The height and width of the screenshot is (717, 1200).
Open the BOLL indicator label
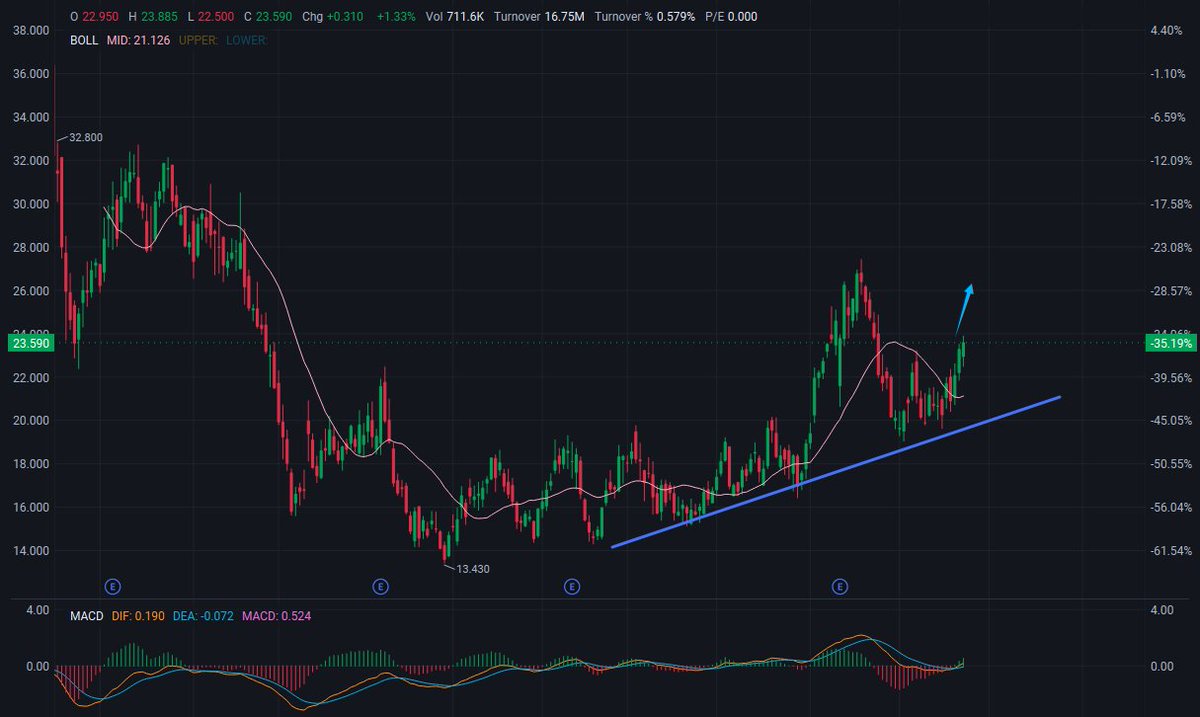click(82, 40)
